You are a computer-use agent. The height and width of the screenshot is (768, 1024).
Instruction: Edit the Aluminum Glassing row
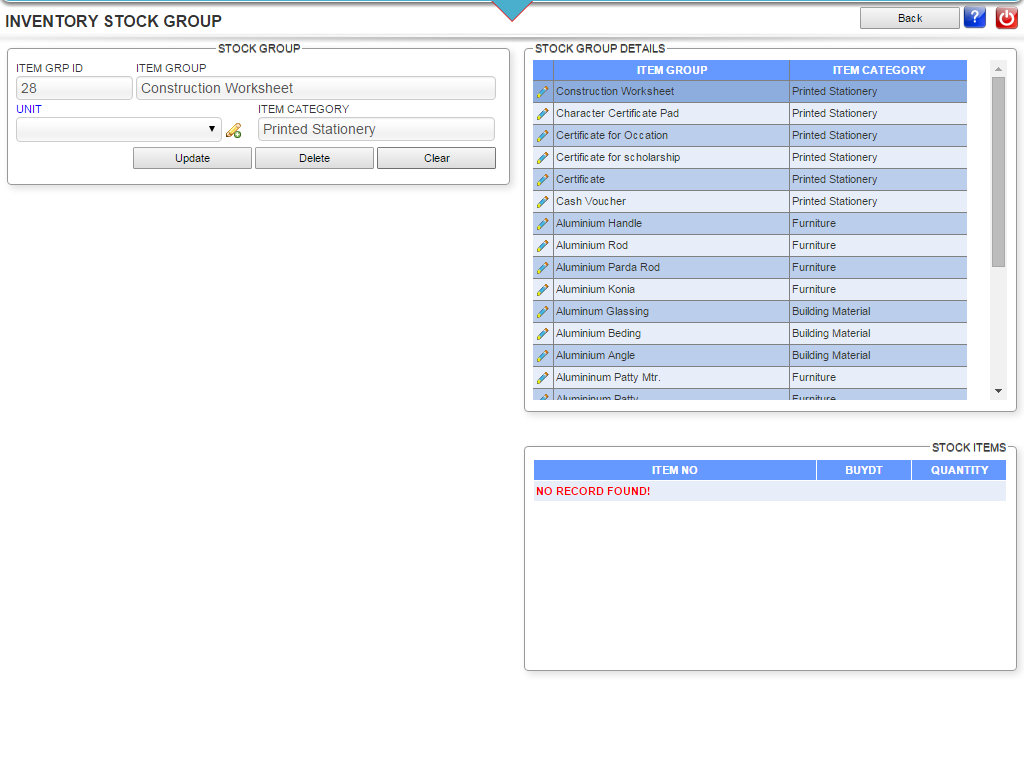543,312
